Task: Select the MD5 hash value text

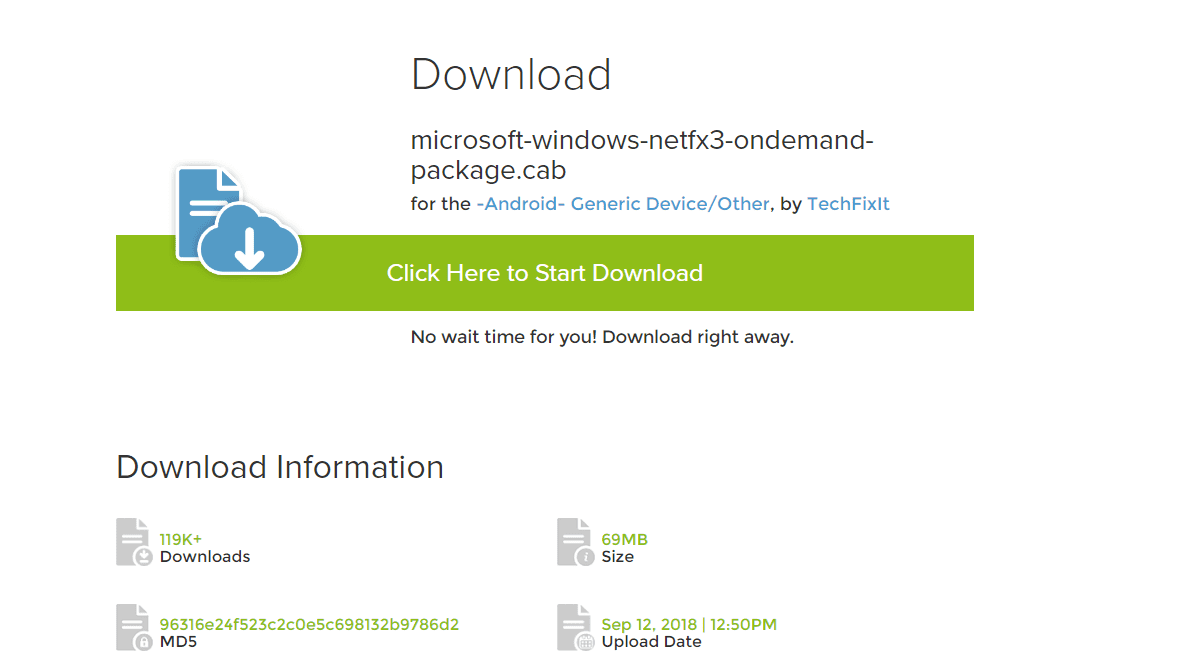Action: coord(309,625)
